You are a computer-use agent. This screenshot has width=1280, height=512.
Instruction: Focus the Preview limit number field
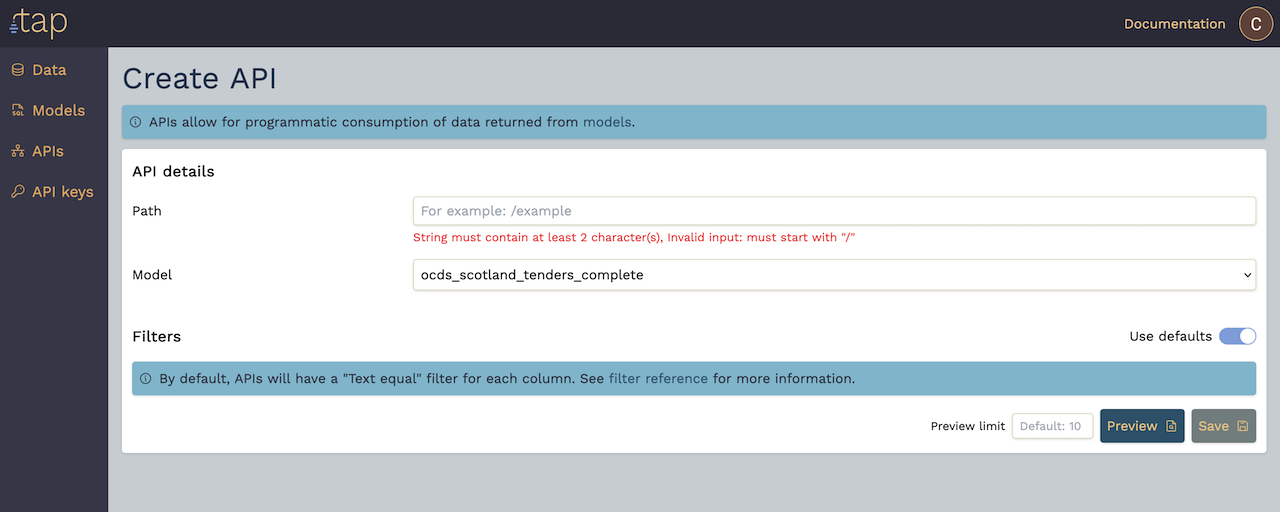(x=1052, y=426)
